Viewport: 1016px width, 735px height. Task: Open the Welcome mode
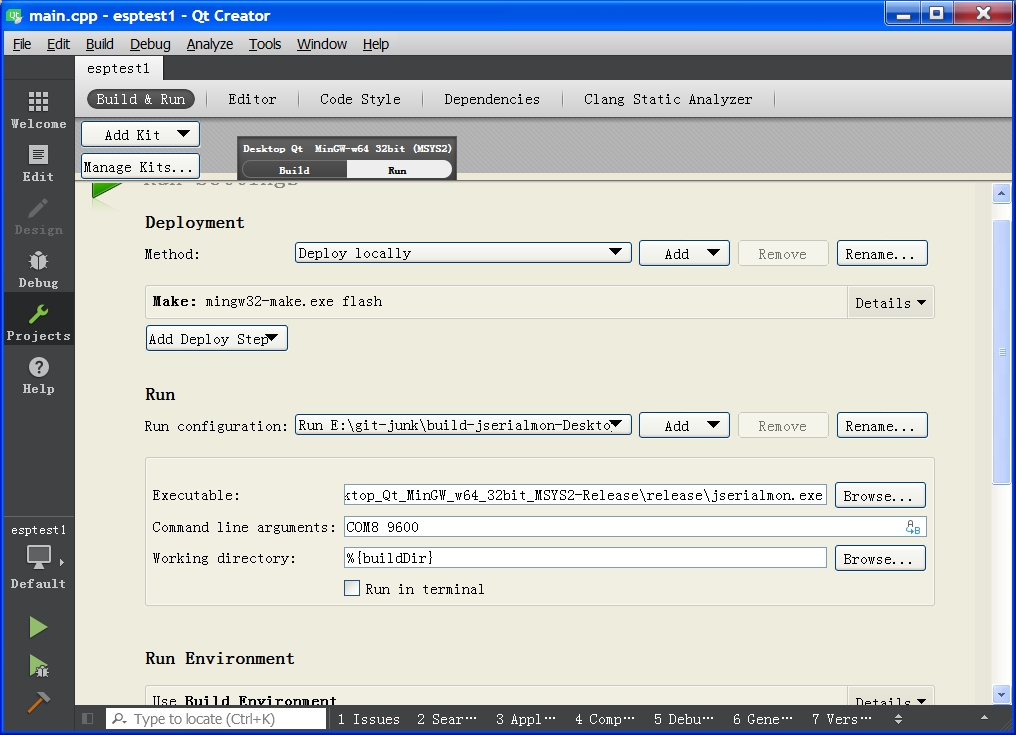38,110
